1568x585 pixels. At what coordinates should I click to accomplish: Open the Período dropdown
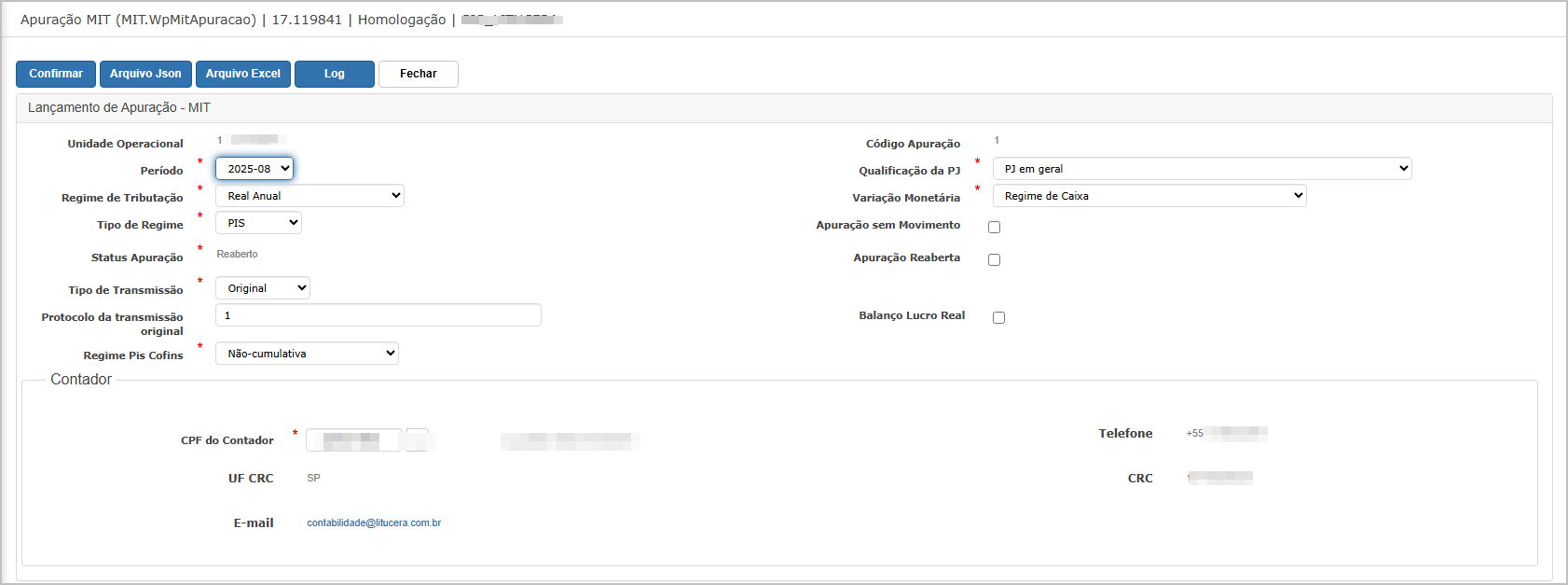[254, 169]
